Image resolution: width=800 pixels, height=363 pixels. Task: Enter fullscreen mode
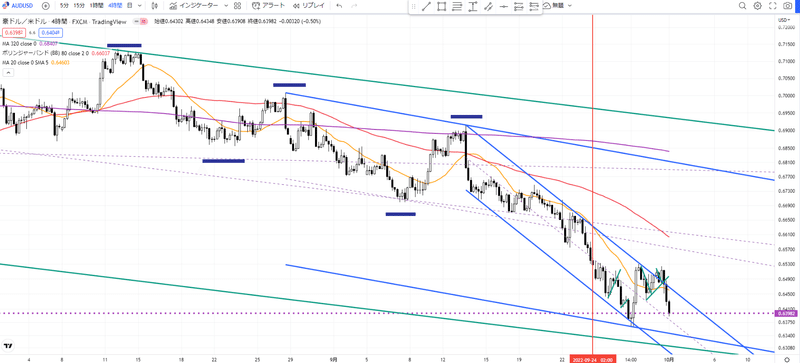(x=773, y=6)
